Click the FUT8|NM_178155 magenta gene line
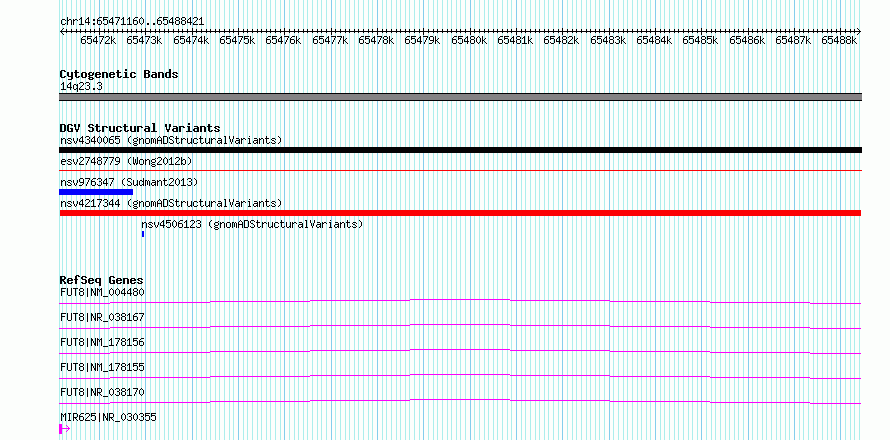 click(460, 376)
